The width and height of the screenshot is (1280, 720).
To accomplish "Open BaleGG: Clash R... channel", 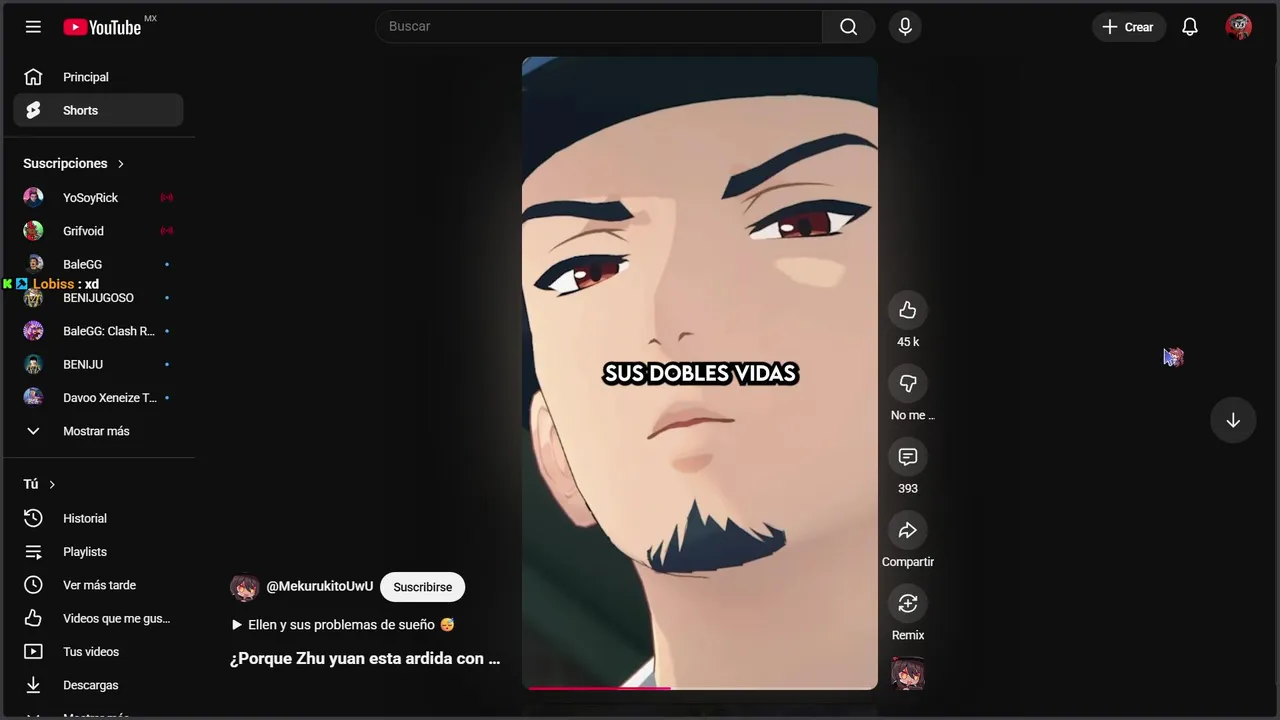I will pyautogui.click(x=98, y=331).
